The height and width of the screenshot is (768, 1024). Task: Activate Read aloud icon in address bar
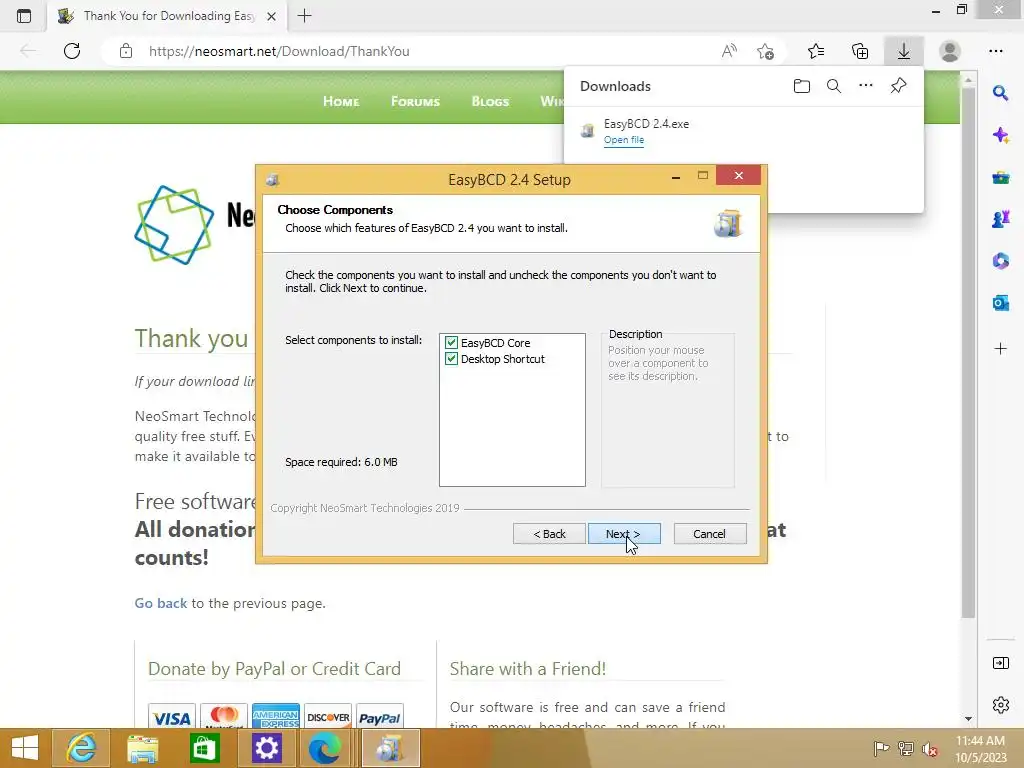pyautogui.click(x=729, y=51)
